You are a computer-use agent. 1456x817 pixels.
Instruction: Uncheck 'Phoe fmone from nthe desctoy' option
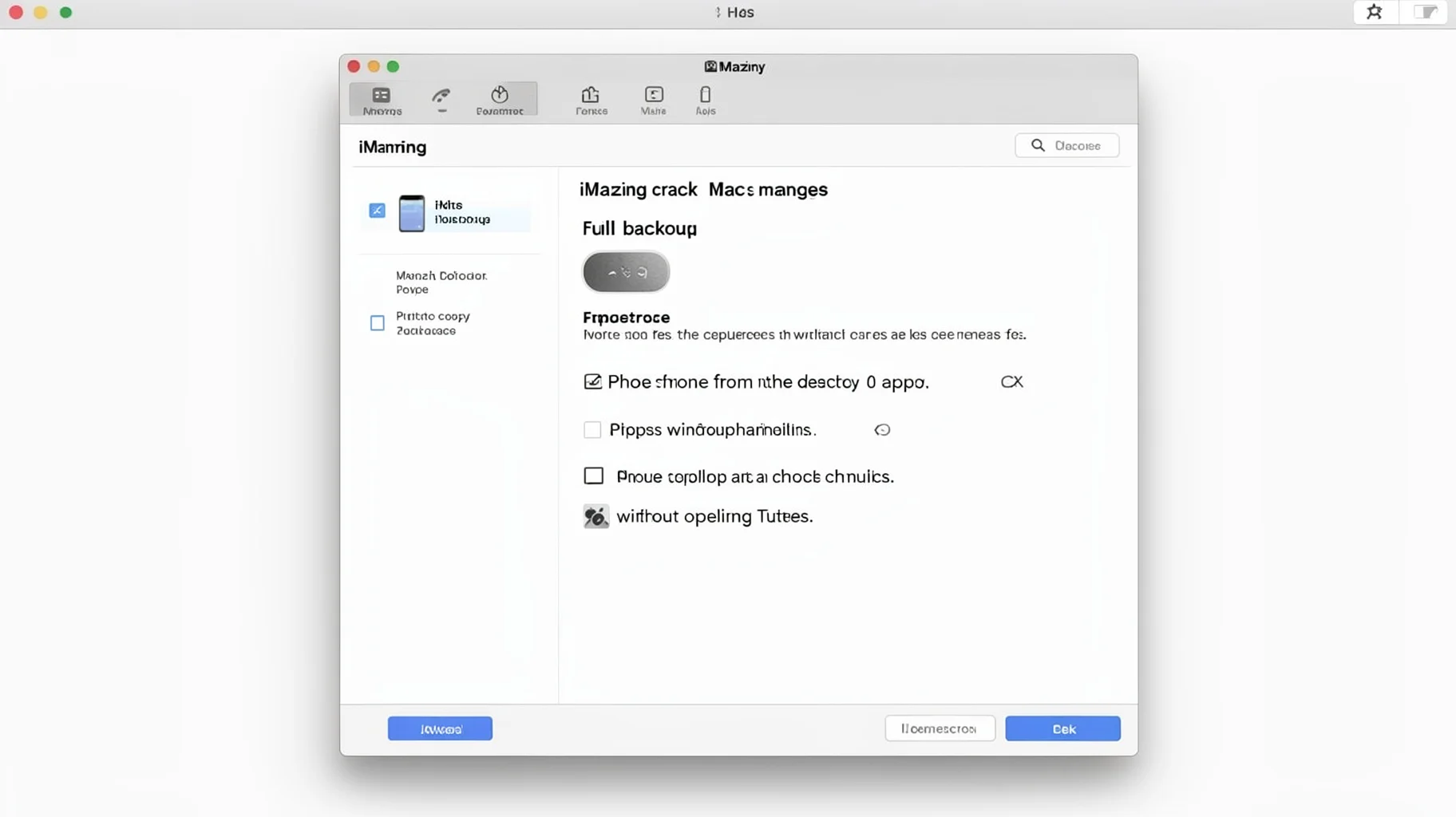[592, 381]
